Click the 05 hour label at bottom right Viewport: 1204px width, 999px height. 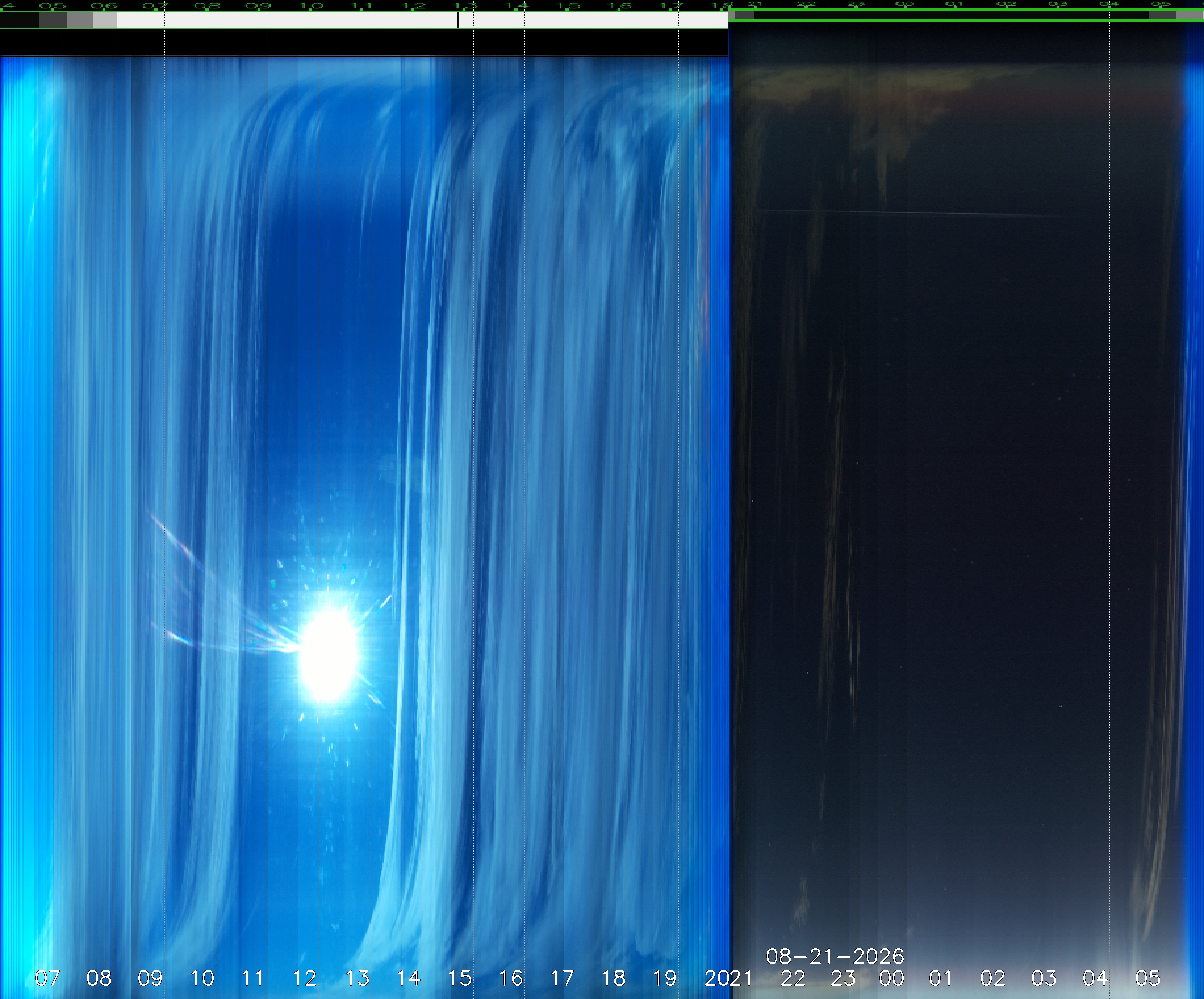click(x=1147, y=978)
